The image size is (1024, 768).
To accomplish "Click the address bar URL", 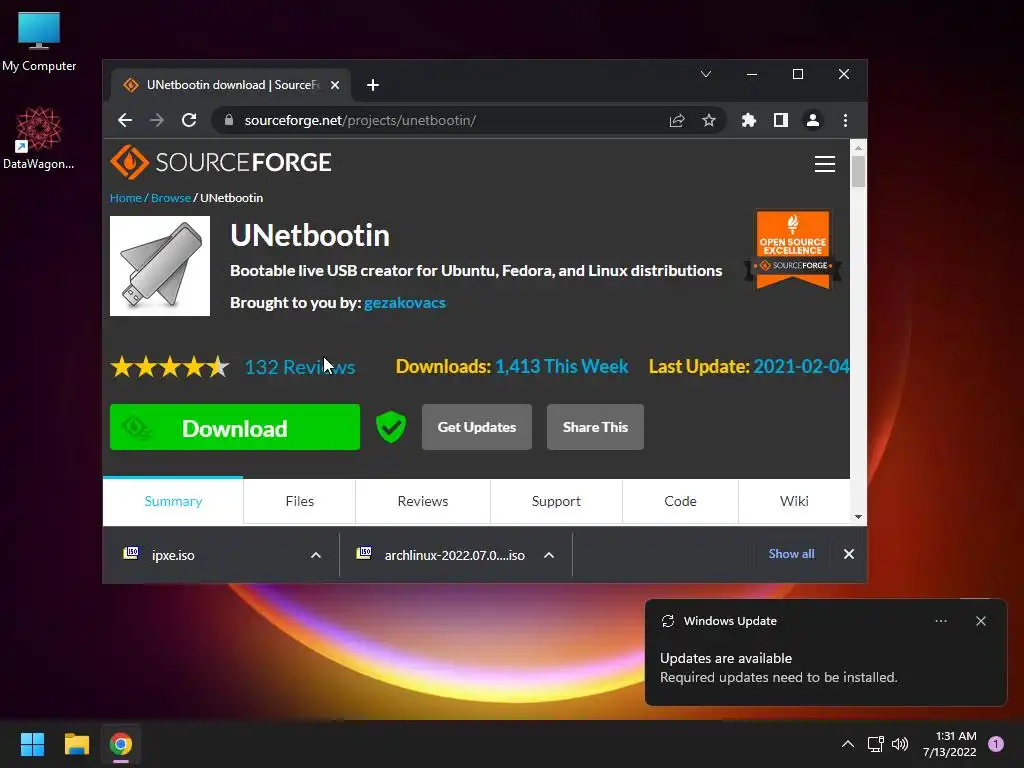I will (x=360, y=120).
